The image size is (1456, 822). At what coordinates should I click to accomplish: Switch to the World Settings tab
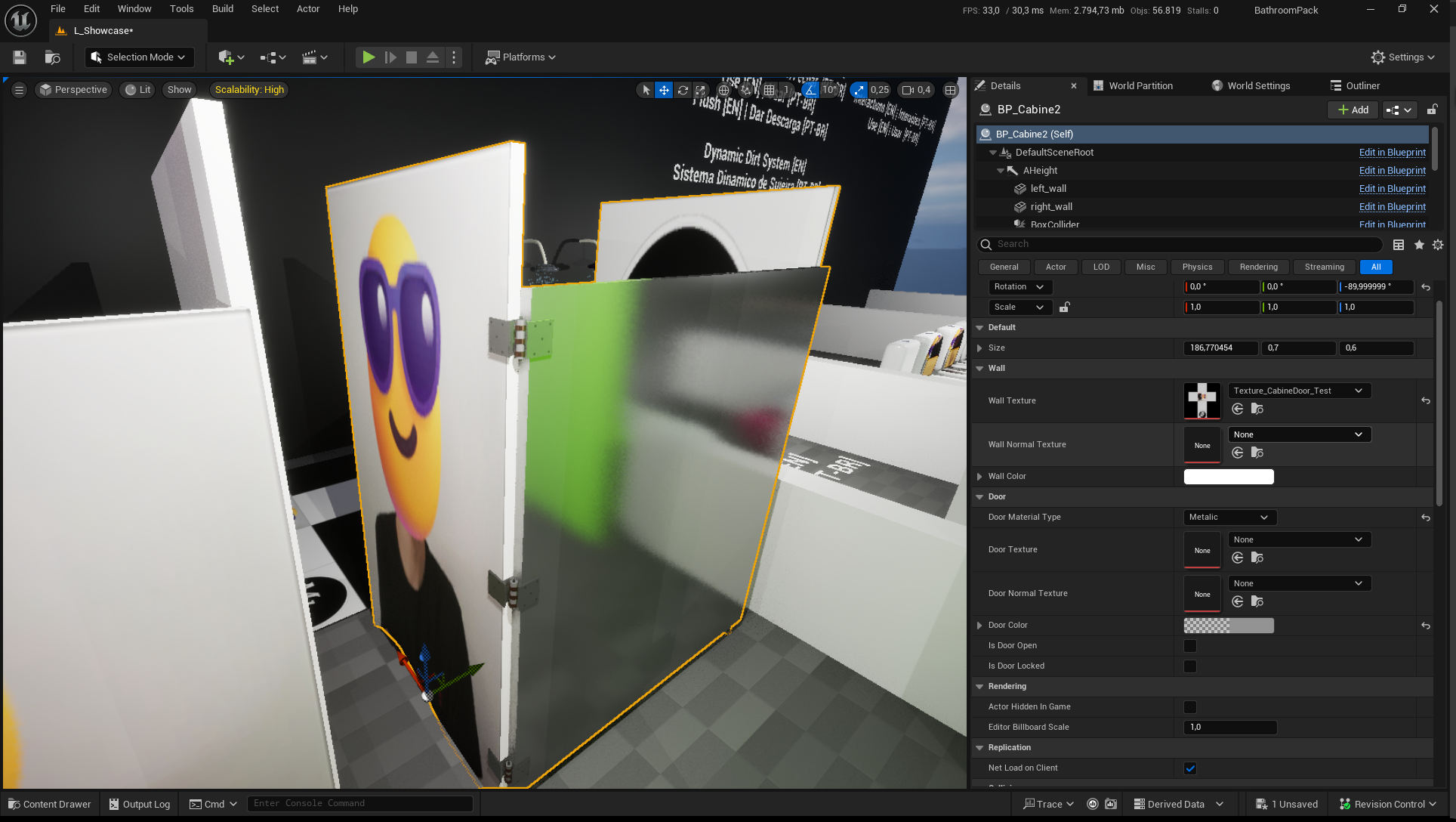[1257, 86]
